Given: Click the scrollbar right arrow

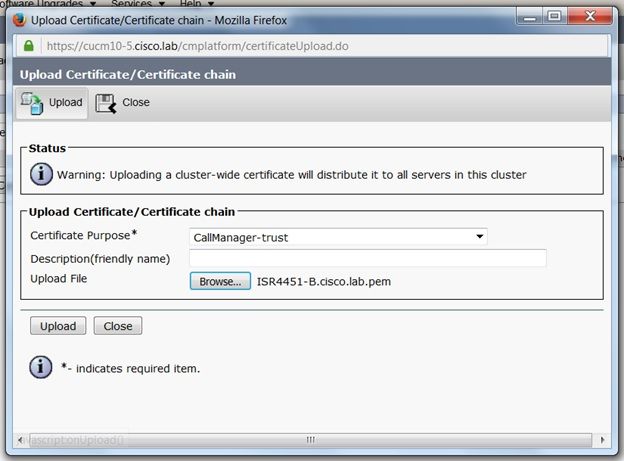Looking at the screenshot, I should click(602, 440).
